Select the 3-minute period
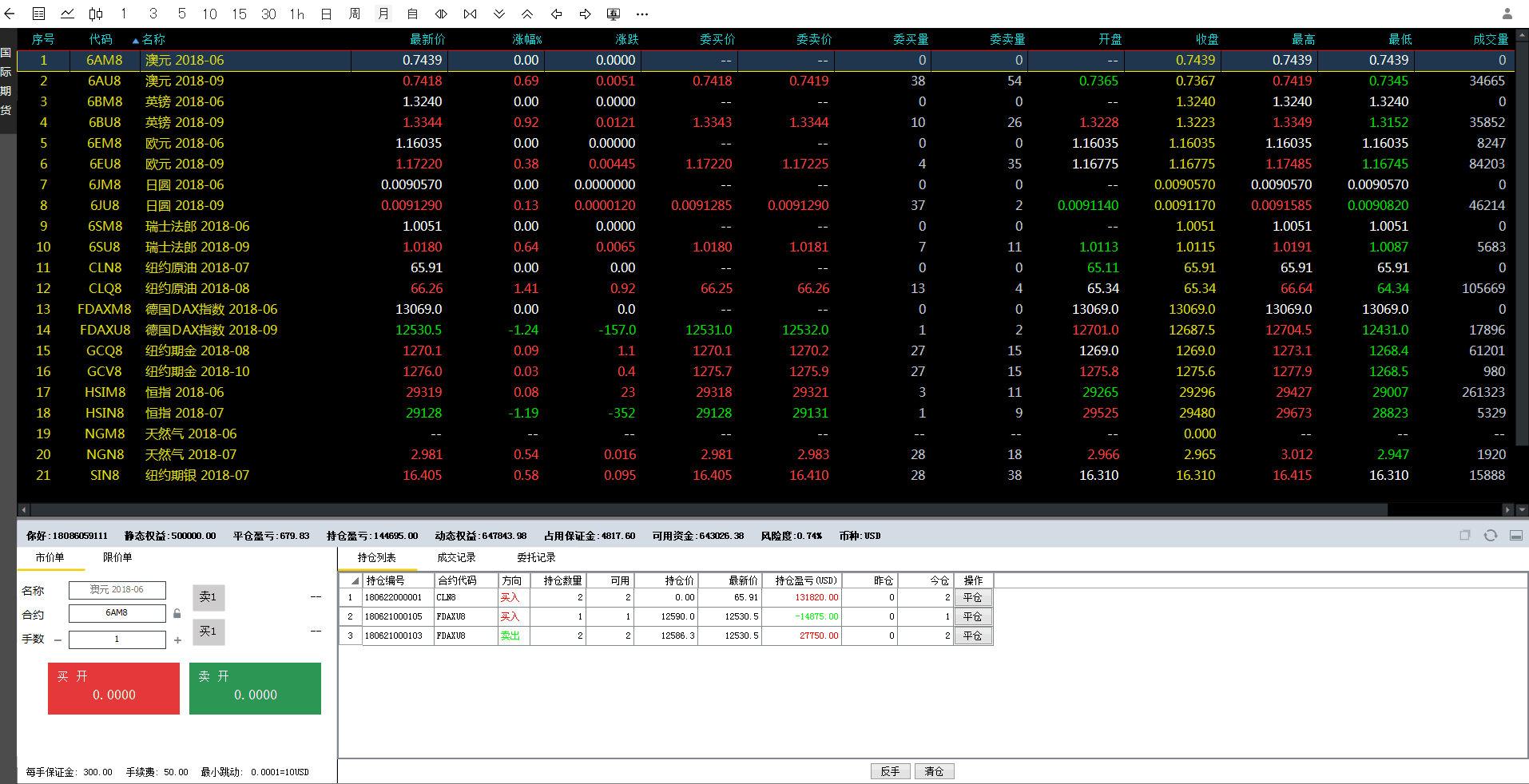The height and width of the screenshot is (784, 1529). point(153,14)
